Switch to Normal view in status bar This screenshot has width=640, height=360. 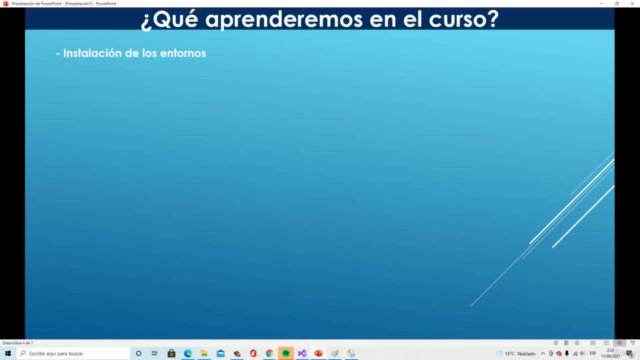coord(593,343)
